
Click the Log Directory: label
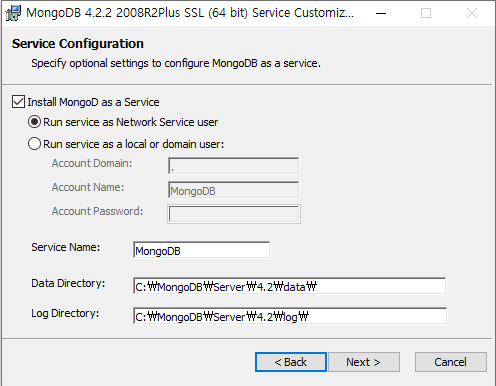[65, 313]
